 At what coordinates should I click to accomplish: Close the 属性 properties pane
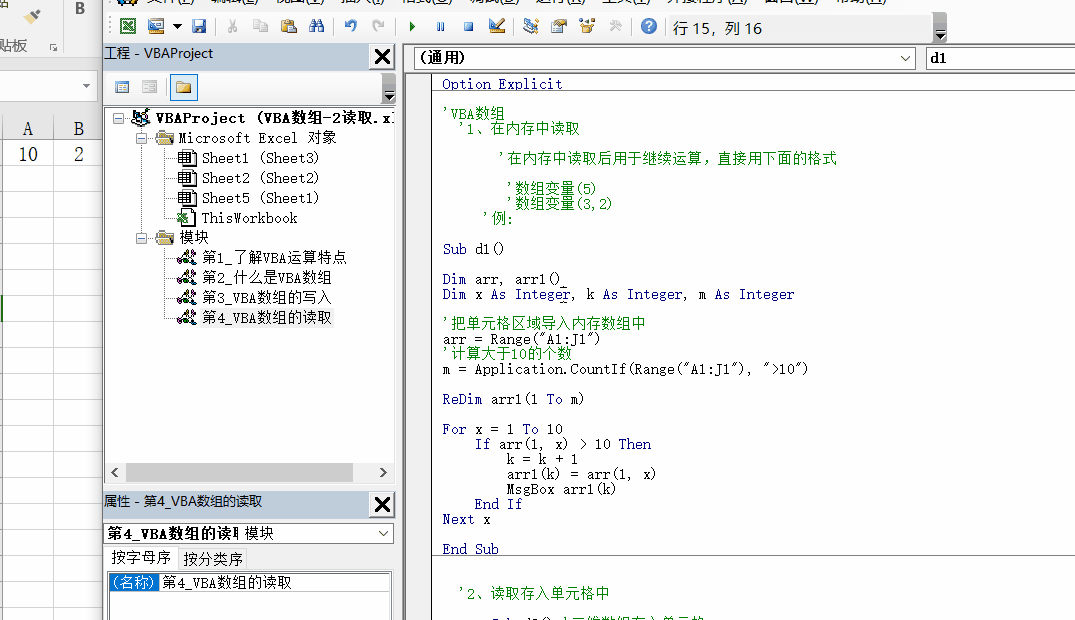coord(383,505)
